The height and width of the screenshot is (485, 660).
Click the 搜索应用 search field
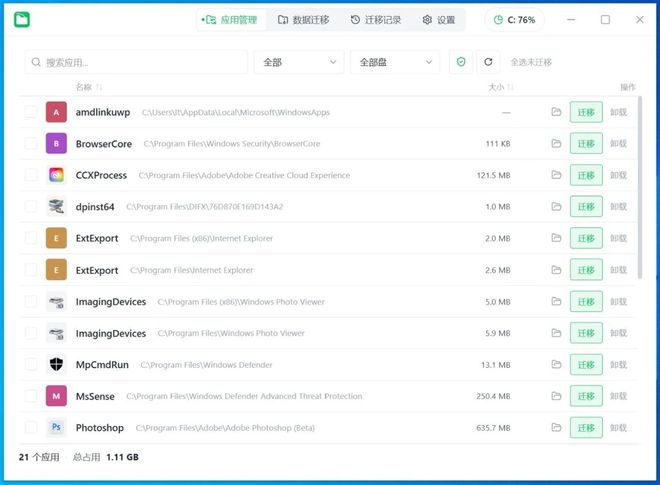(136, 62)
